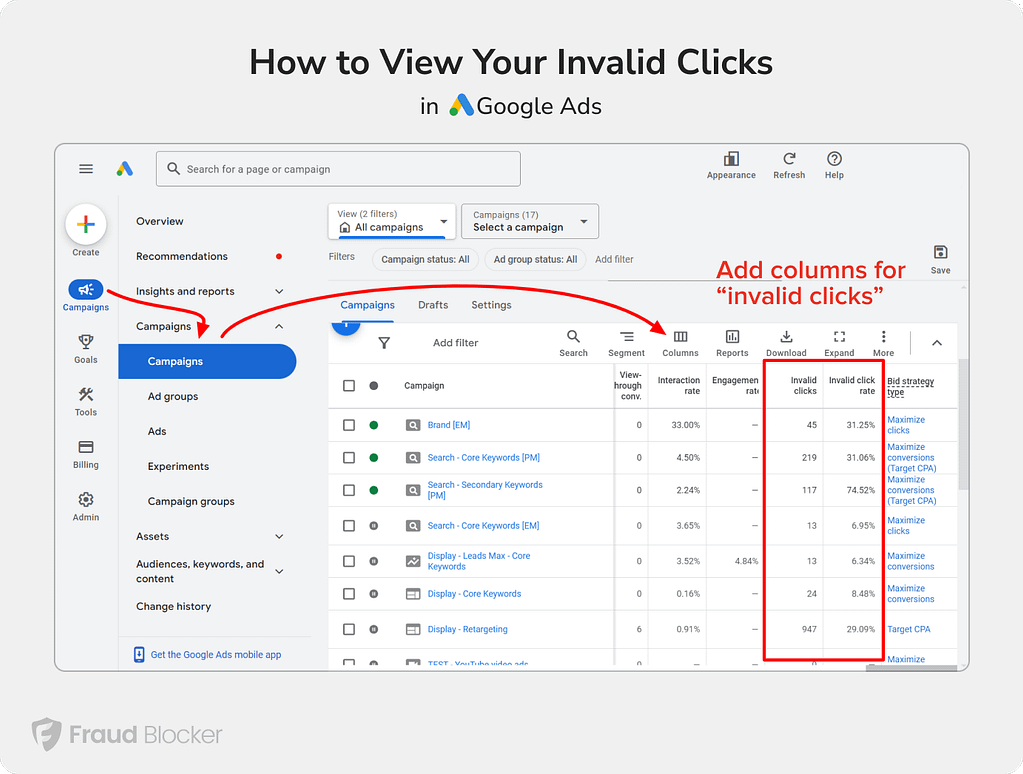Viewport: 1023px width, 774px height.
Task: Select the Brand [EM] campaign checkbox
Action: pos(349,425)
